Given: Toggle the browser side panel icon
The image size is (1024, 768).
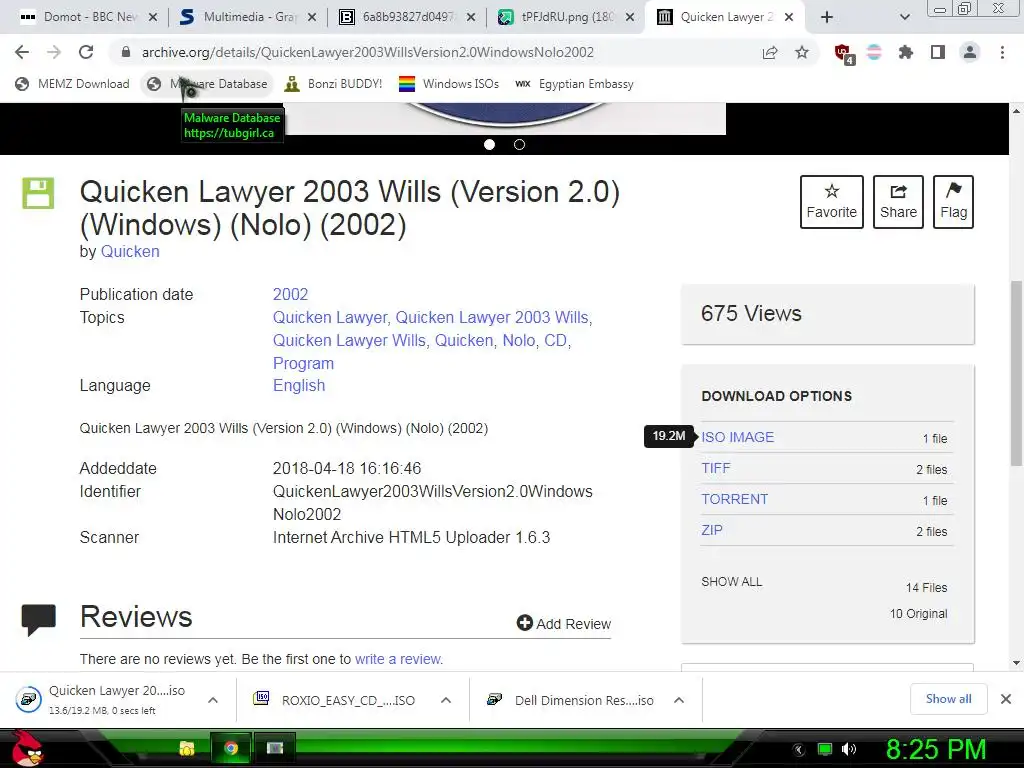Looking at the screenshot, I should click(x=938, y=52).
